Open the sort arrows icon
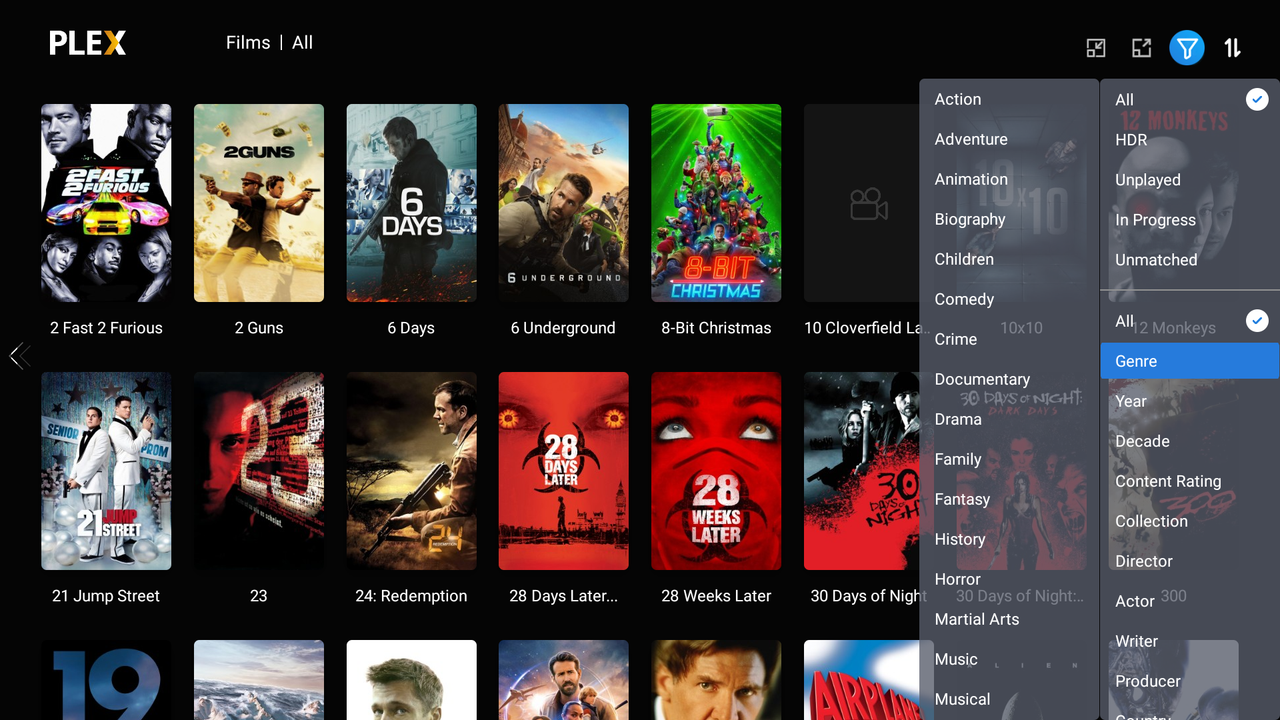The width and height of the screenshot is (1280, 720). pyautogui.click(x=1233, y=47)
